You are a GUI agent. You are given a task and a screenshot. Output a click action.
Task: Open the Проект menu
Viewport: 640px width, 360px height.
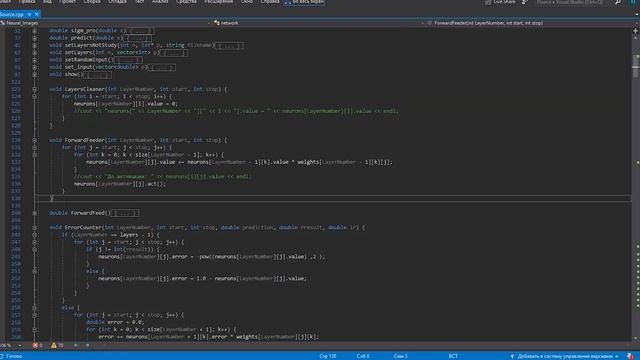point(67,2)
